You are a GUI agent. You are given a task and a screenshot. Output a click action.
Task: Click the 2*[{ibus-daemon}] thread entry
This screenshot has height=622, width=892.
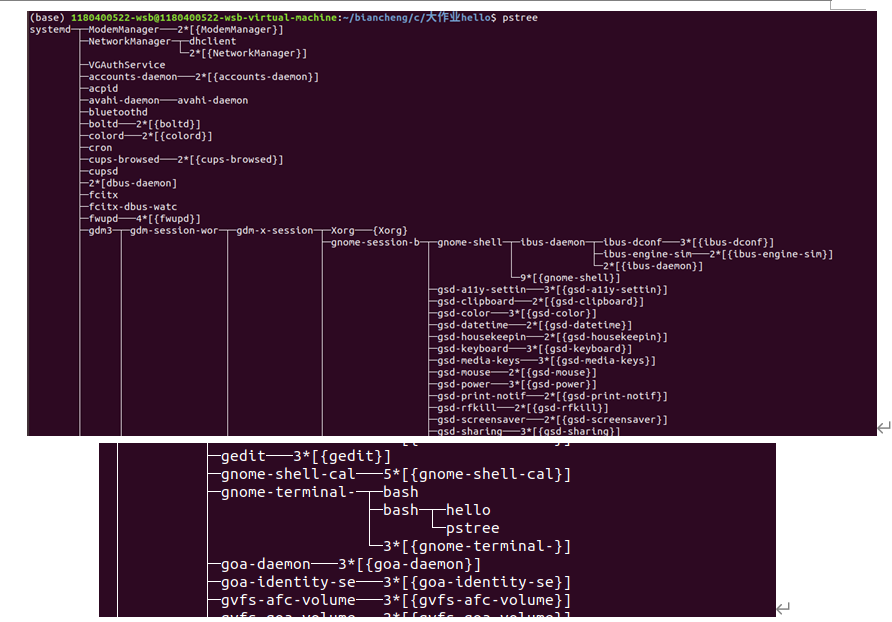[x=653, y=266]
